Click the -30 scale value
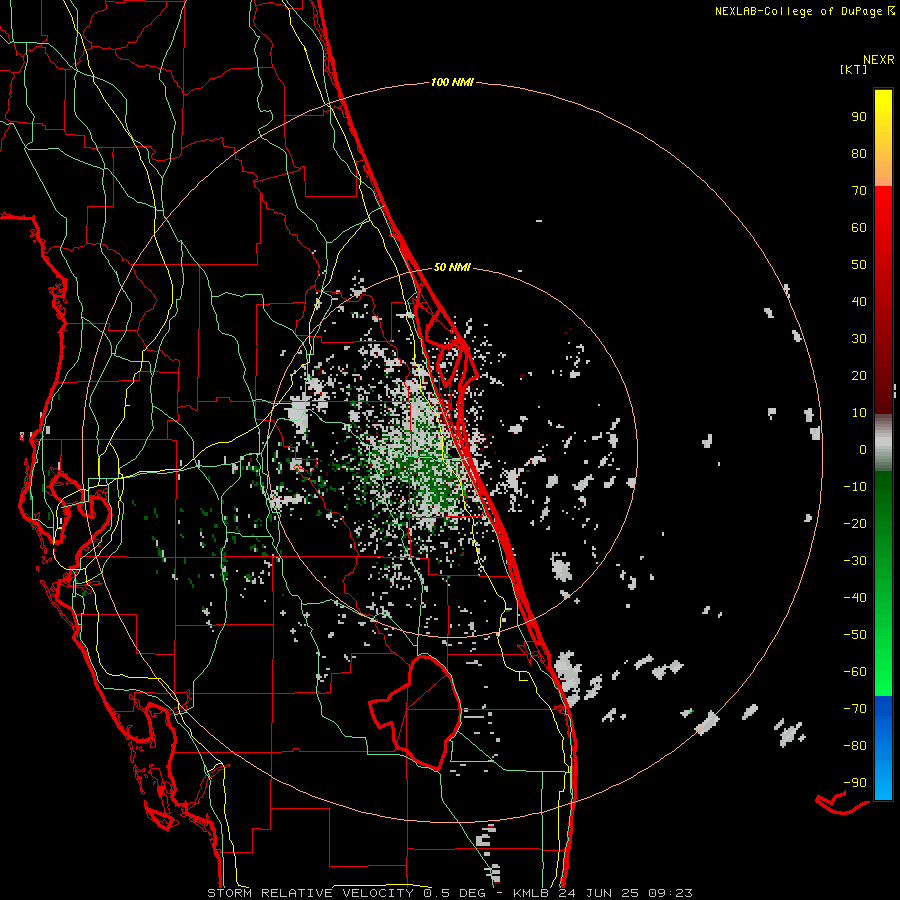The image size is (900, 900). 855,561
